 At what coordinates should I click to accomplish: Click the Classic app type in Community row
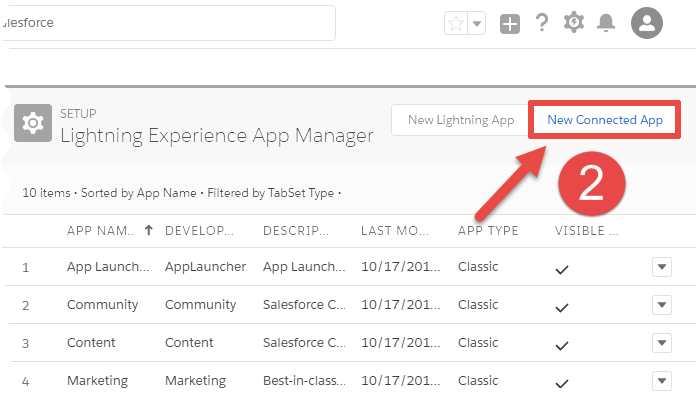point(478,305)
